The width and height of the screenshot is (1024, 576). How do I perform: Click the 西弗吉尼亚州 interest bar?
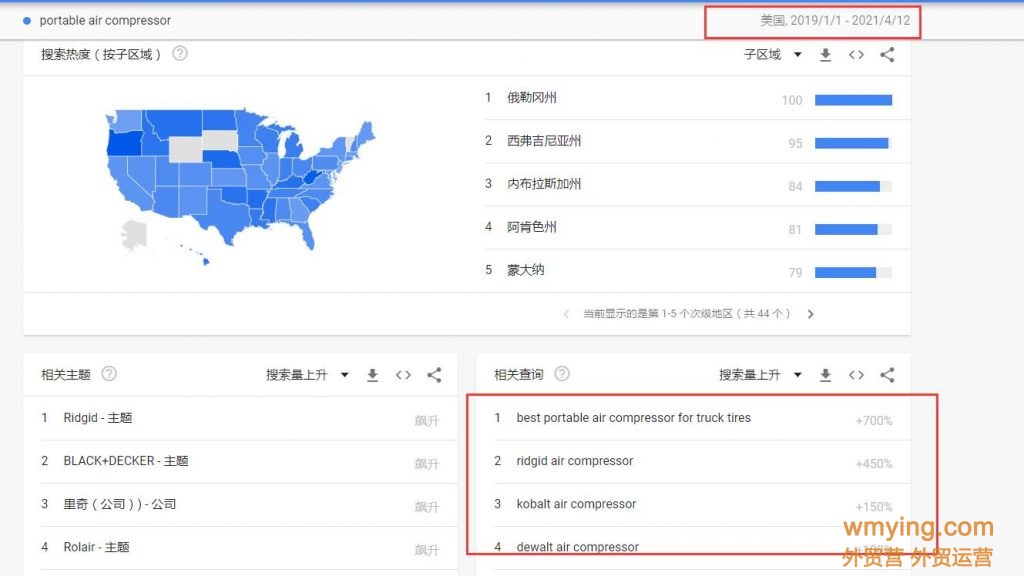(x=854, y=143)
